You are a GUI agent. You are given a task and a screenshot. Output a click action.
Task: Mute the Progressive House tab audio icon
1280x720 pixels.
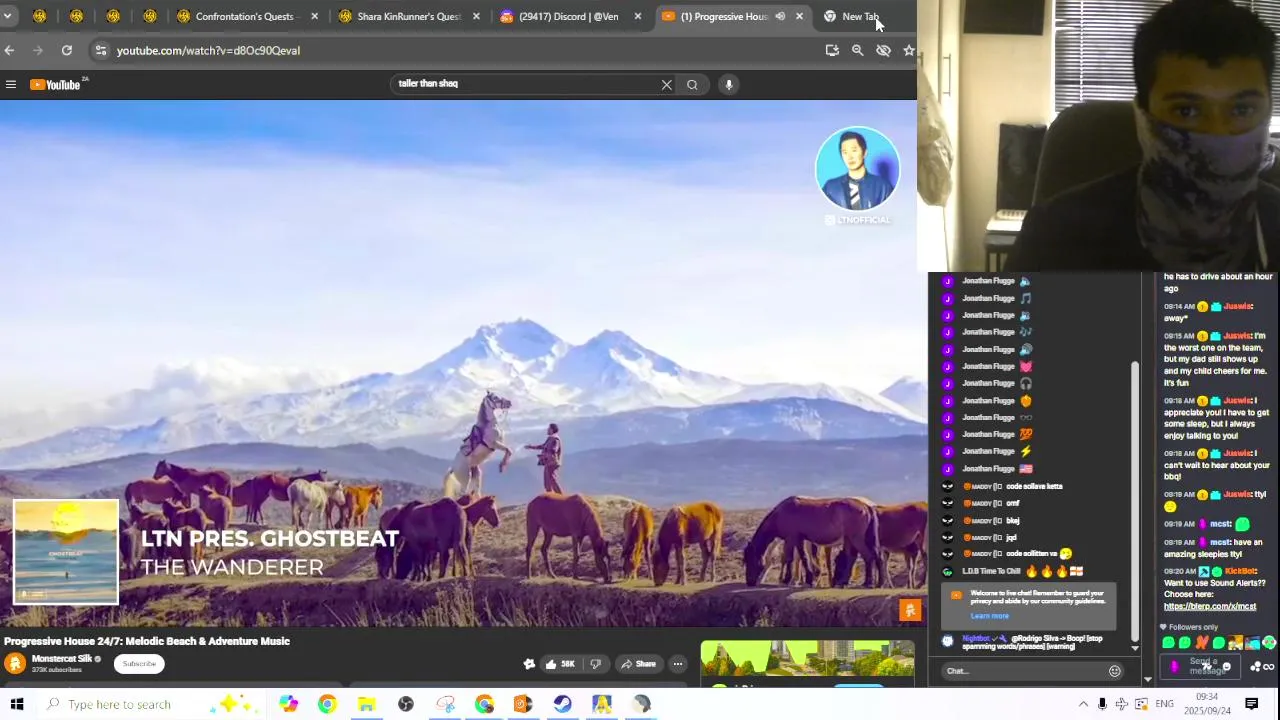click(x=780, y=16)
